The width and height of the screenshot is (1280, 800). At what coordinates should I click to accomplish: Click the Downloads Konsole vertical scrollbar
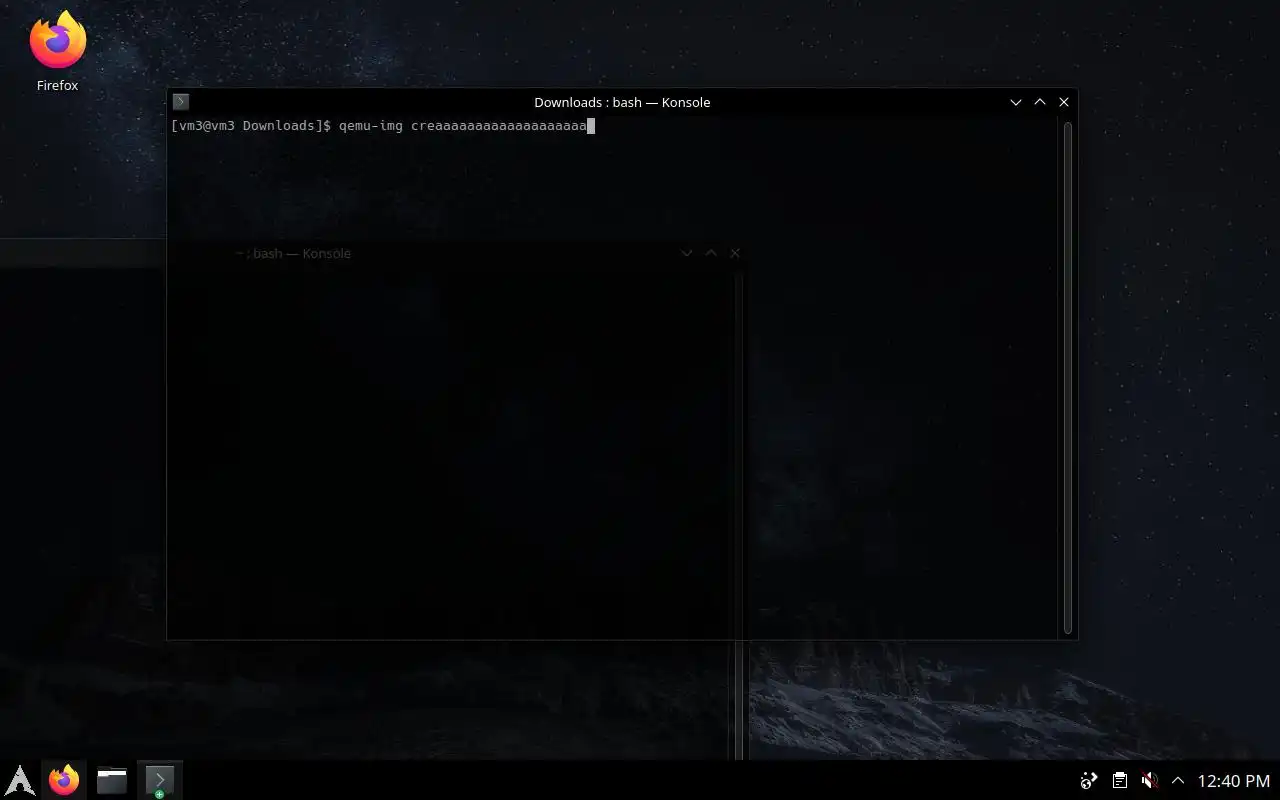[1068, 378]
